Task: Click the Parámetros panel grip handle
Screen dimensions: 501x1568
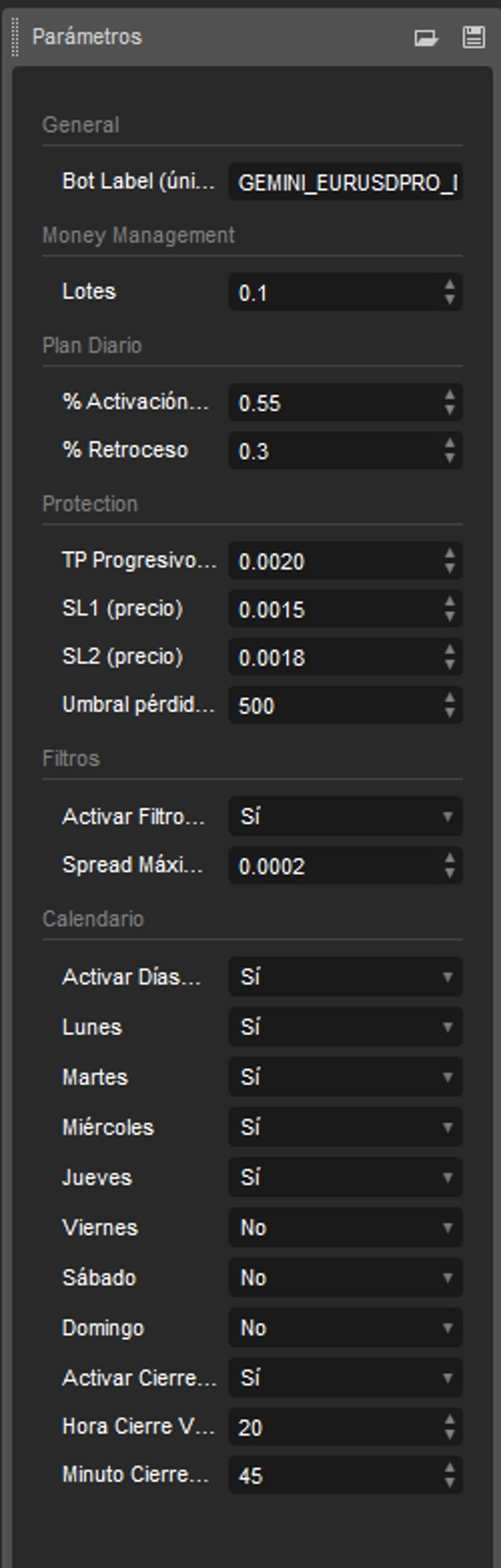Action: pyautogui.click(x=14, y=38)
